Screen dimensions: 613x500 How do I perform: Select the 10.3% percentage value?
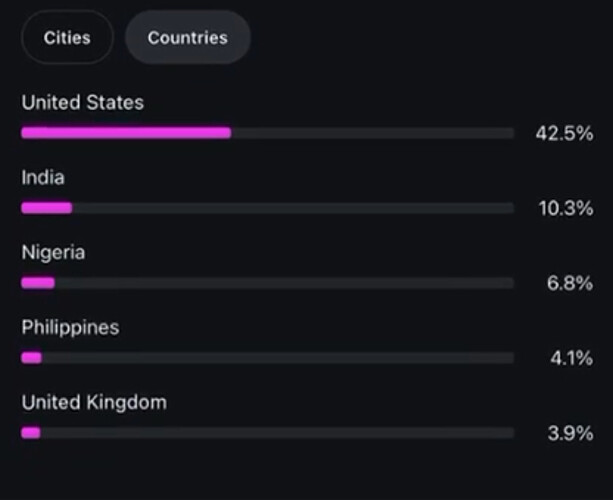coord(566,209)
